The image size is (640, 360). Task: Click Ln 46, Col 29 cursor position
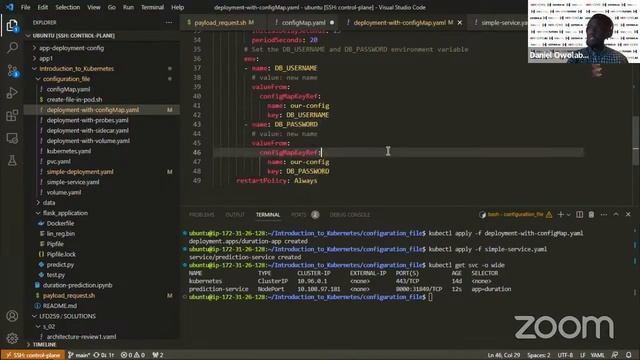504,355
